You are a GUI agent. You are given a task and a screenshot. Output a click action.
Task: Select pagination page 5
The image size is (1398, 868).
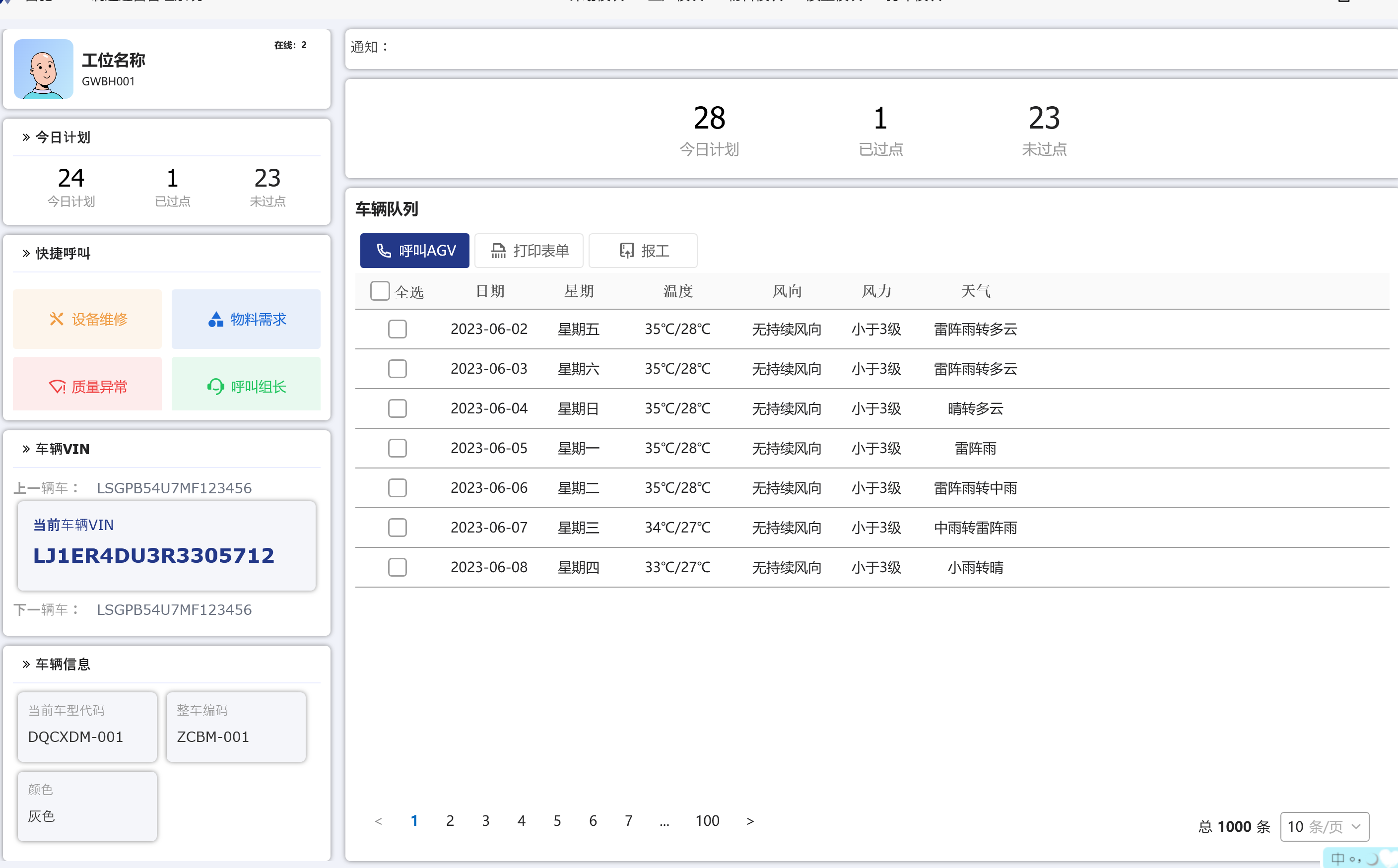557,821
